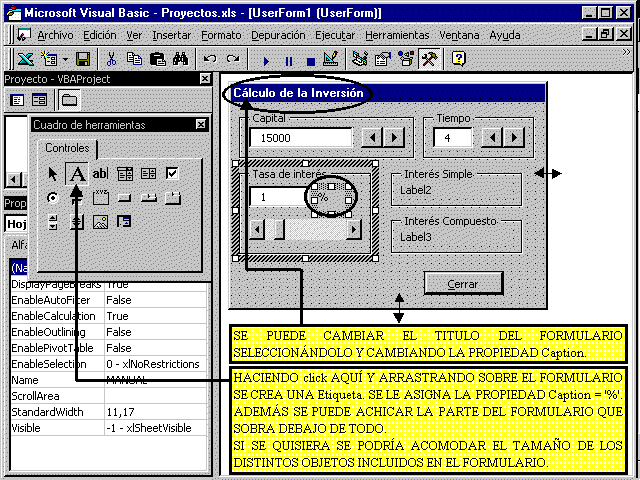Screen dimensions: 640x480
Task: Select the OptionButton tool in toolbox
Action: coord(53,198)
